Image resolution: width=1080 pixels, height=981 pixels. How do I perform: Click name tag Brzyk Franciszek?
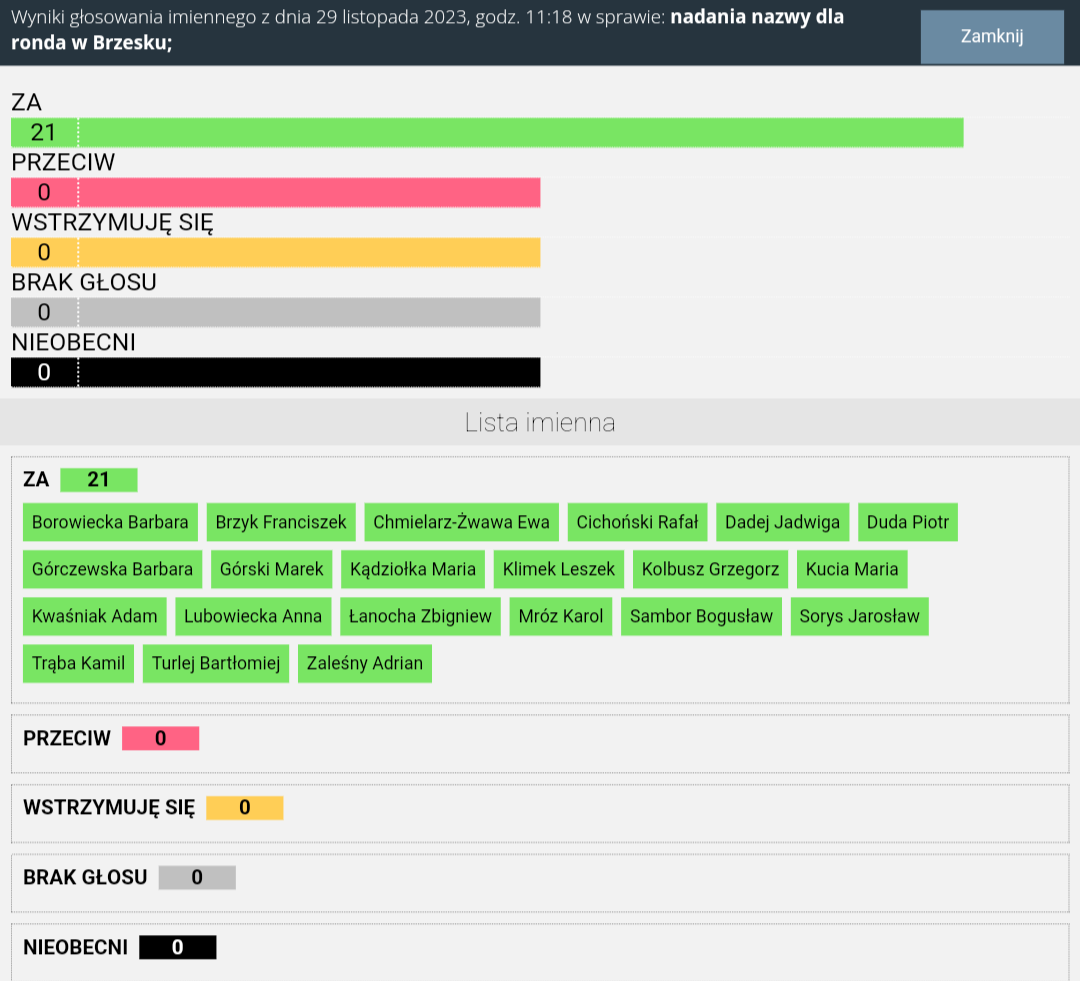pos(281,522)
